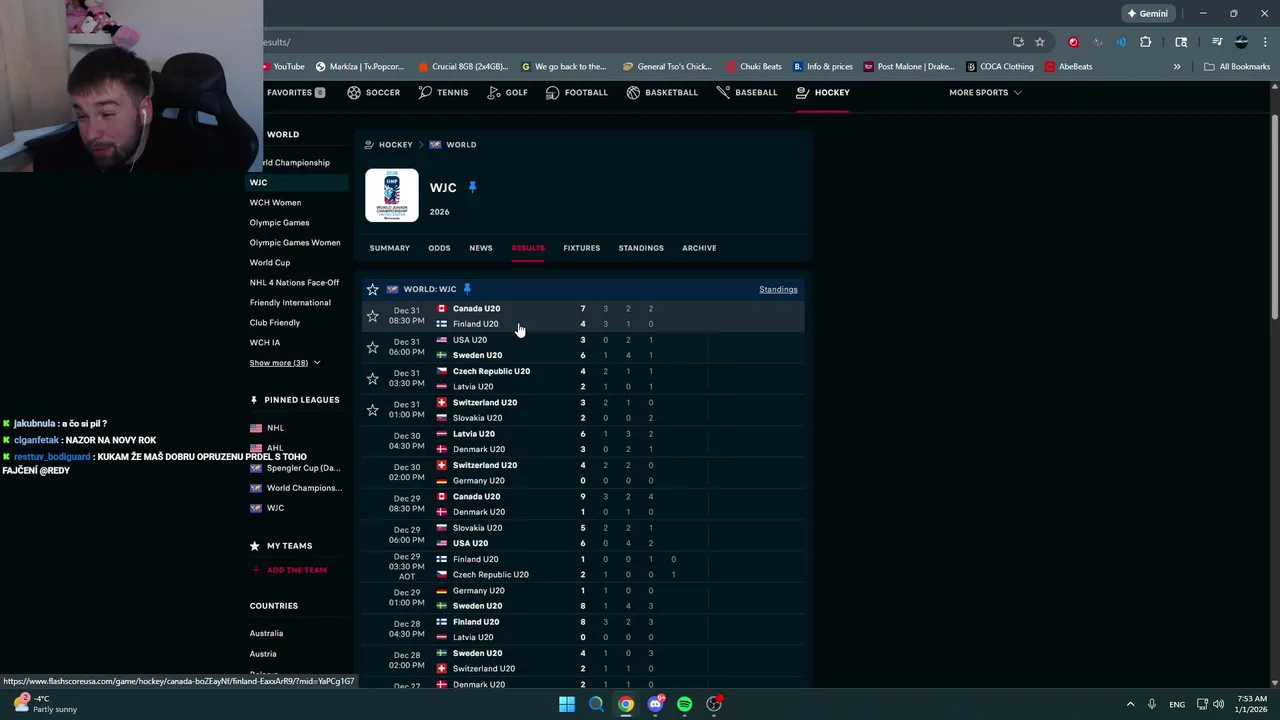Image resolution: width=1280 pixels, height=720 pixels.
Task: Click the blue pin next to WJC title
Action: pyautogui.click(x=472, y=187)
